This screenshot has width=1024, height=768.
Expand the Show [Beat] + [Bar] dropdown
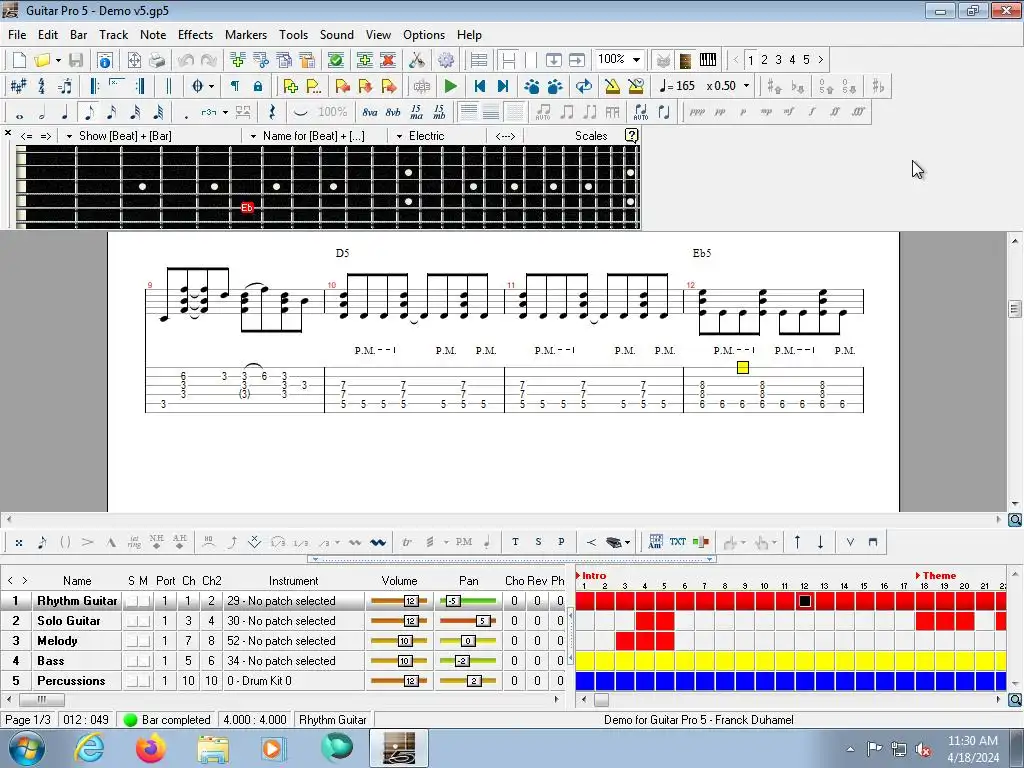coord(69,136)
